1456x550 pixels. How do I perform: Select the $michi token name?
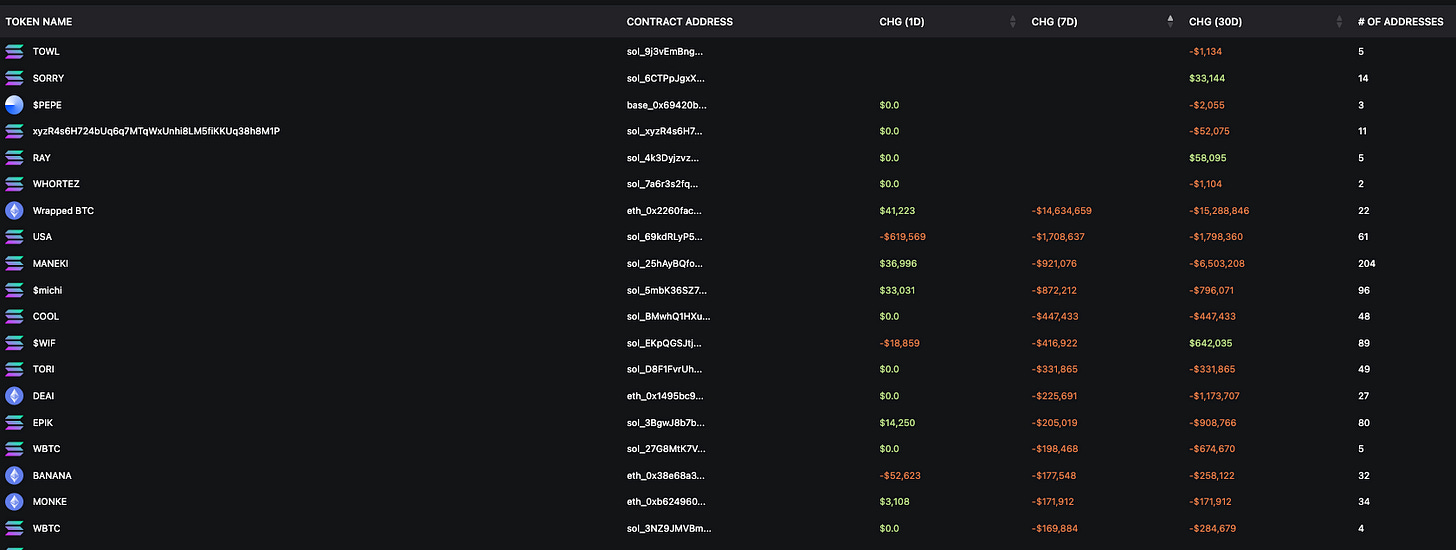(48, 290)
